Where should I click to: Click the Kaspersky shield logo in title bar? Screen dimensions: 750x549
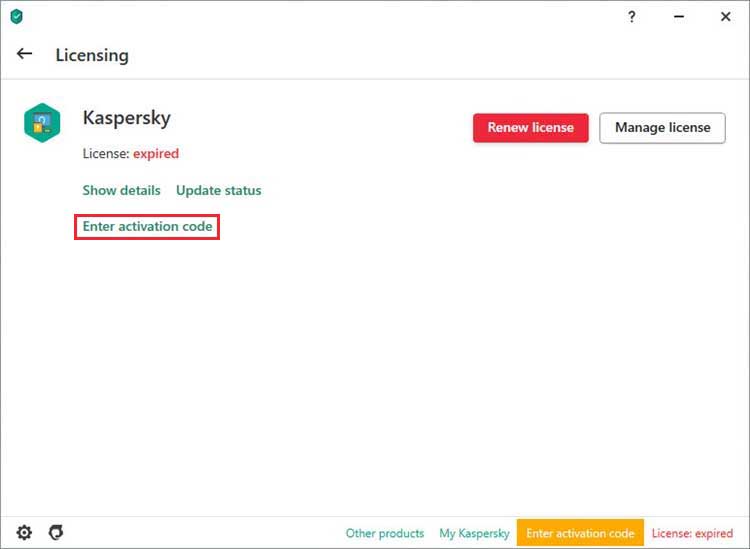16,17
